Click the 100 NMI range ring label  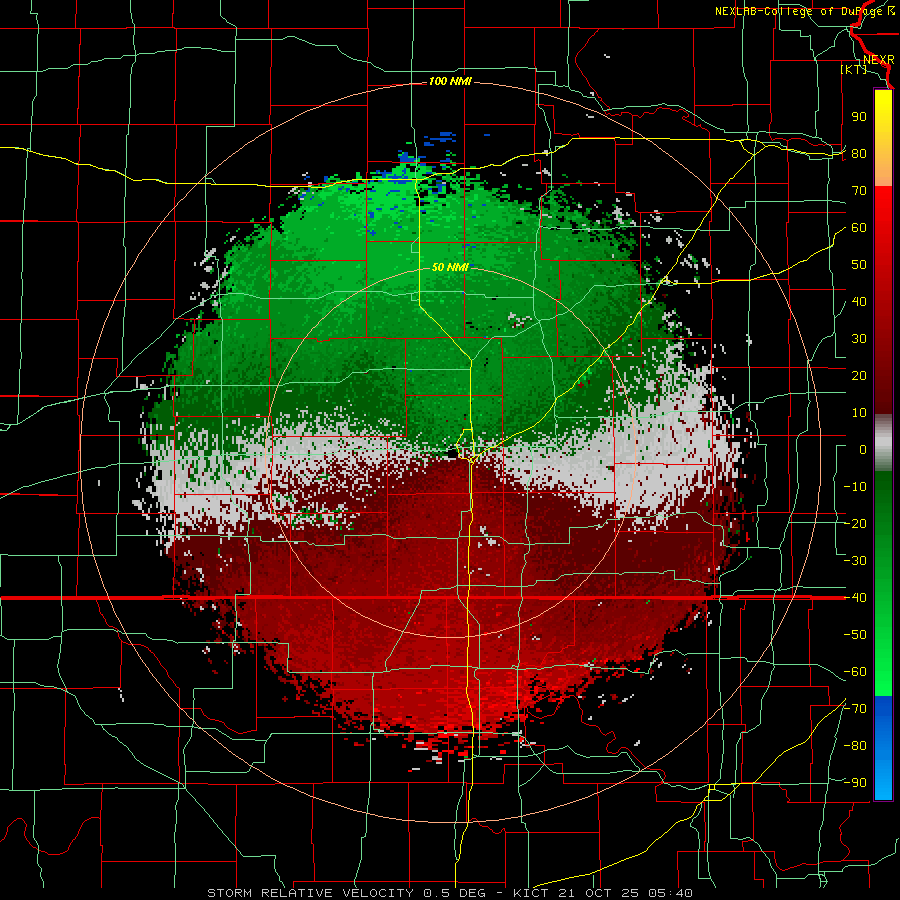click(x=450, y=82)
